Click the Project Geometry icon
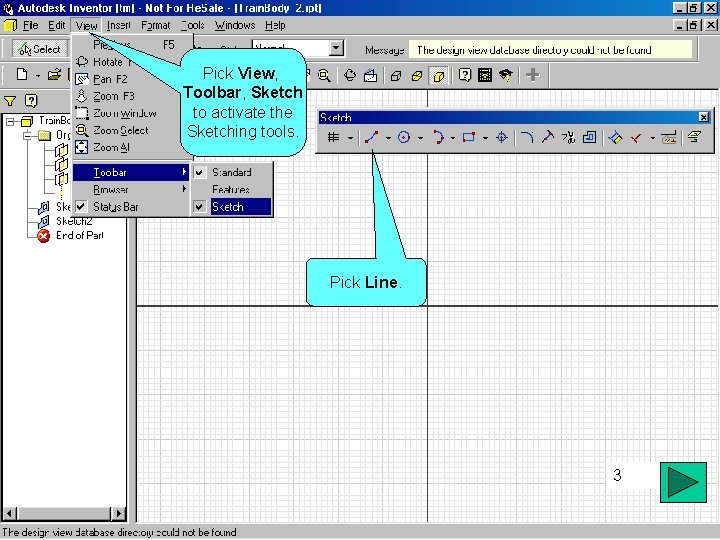This screenshot has width=720, height=540. click(694, 137)
